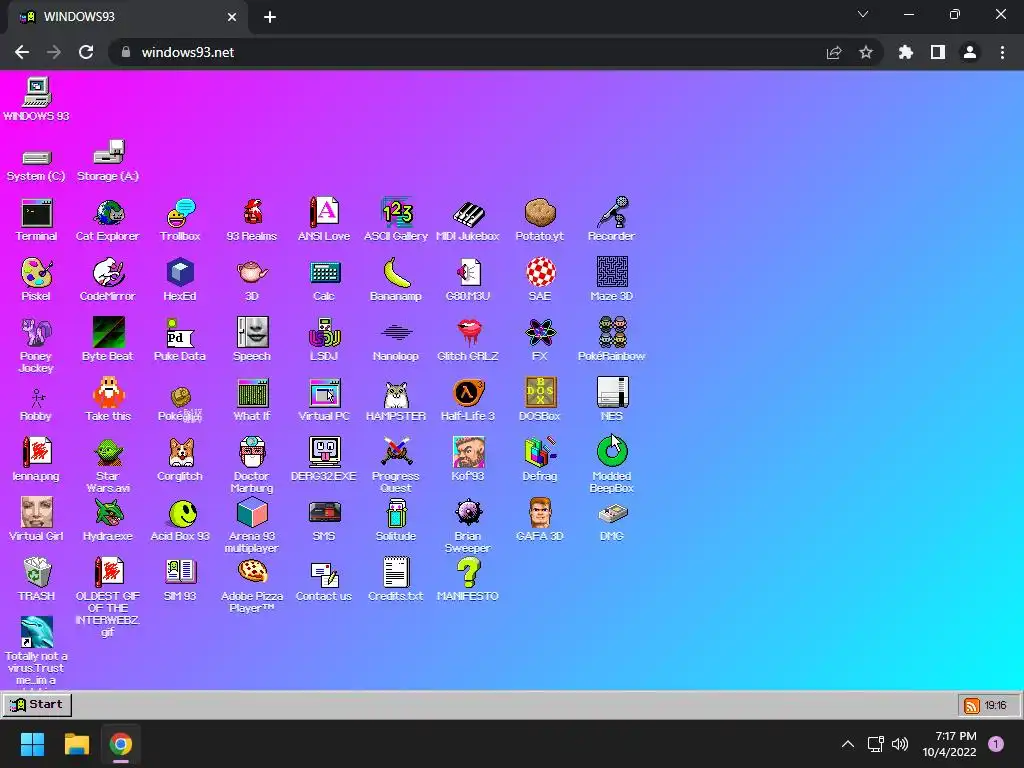Launch Potato.yt icon
The width and height of the screenshot is (1024, 768).
(539, 214)
